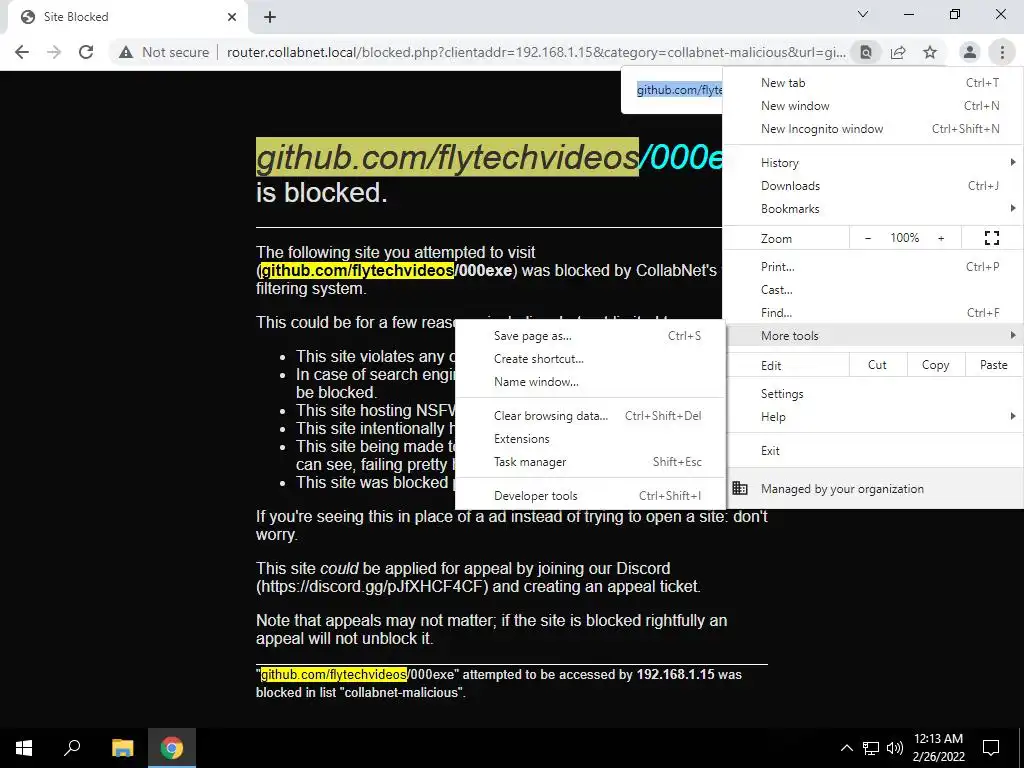Toggle fullscreen mode icon in Zoom row
This screenshot has height=768, width=1024.
(x=991, y=238)
